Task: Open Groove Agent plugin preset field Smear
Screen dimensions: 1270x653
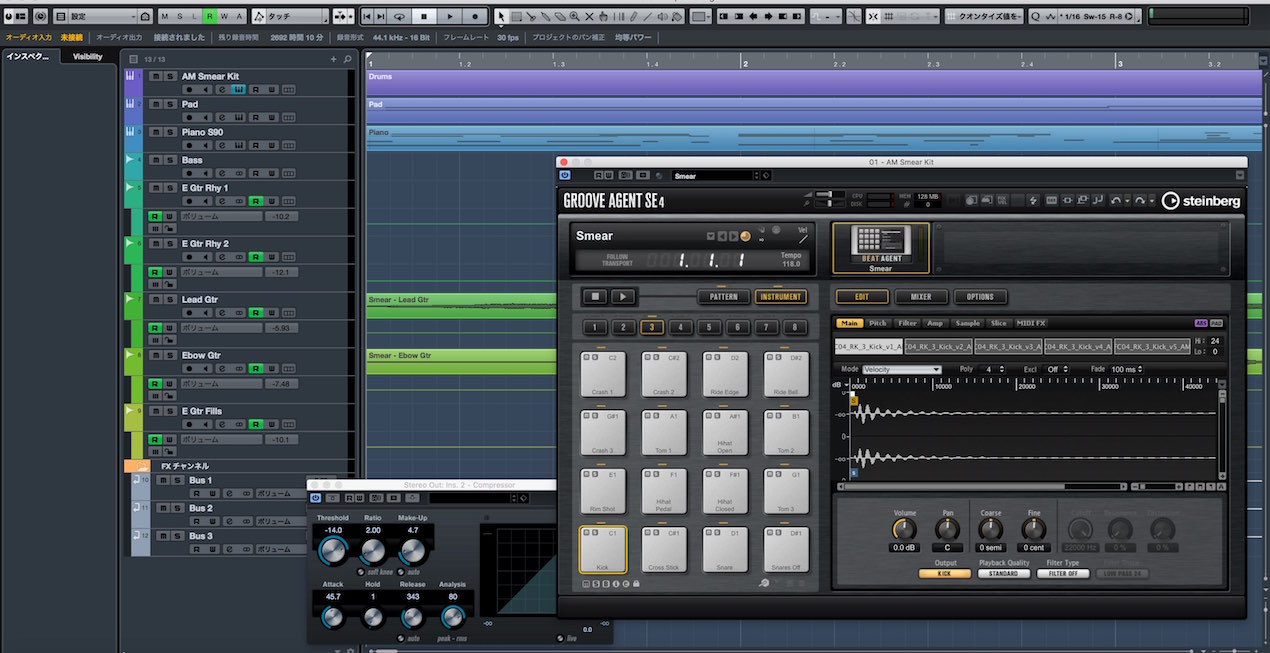Action: point(713,176)
